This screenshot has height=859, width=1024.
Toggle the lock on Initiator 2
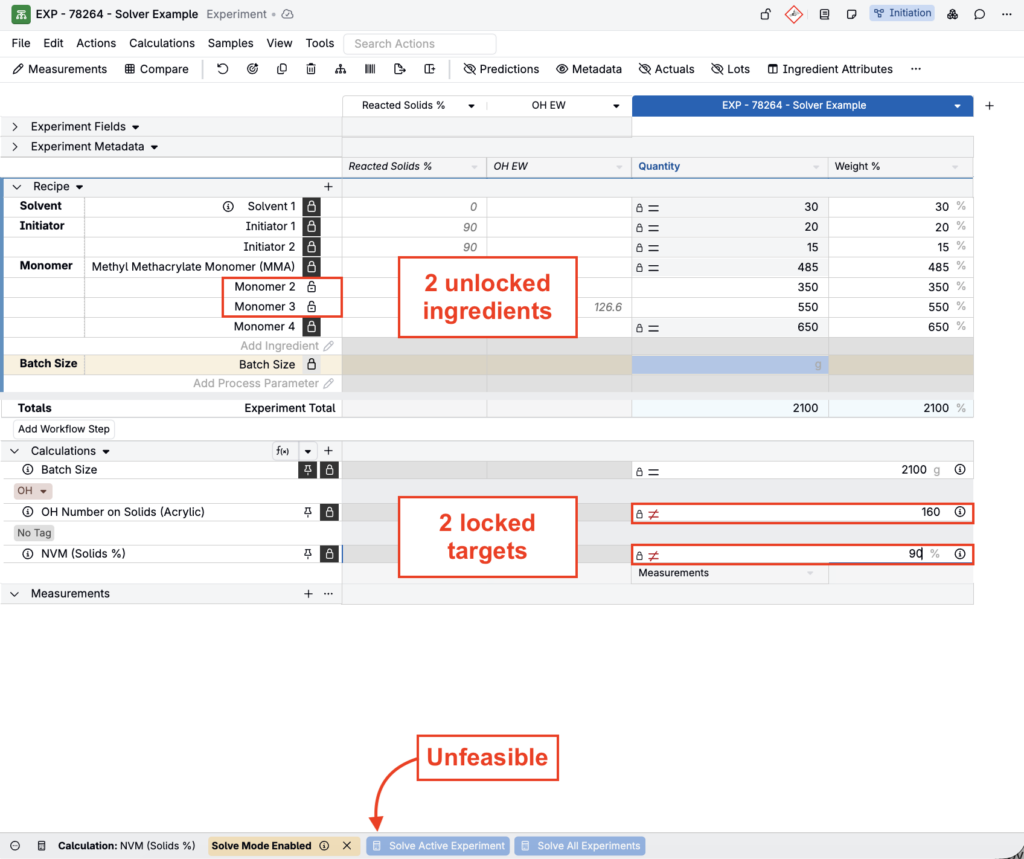pos(312,247)
